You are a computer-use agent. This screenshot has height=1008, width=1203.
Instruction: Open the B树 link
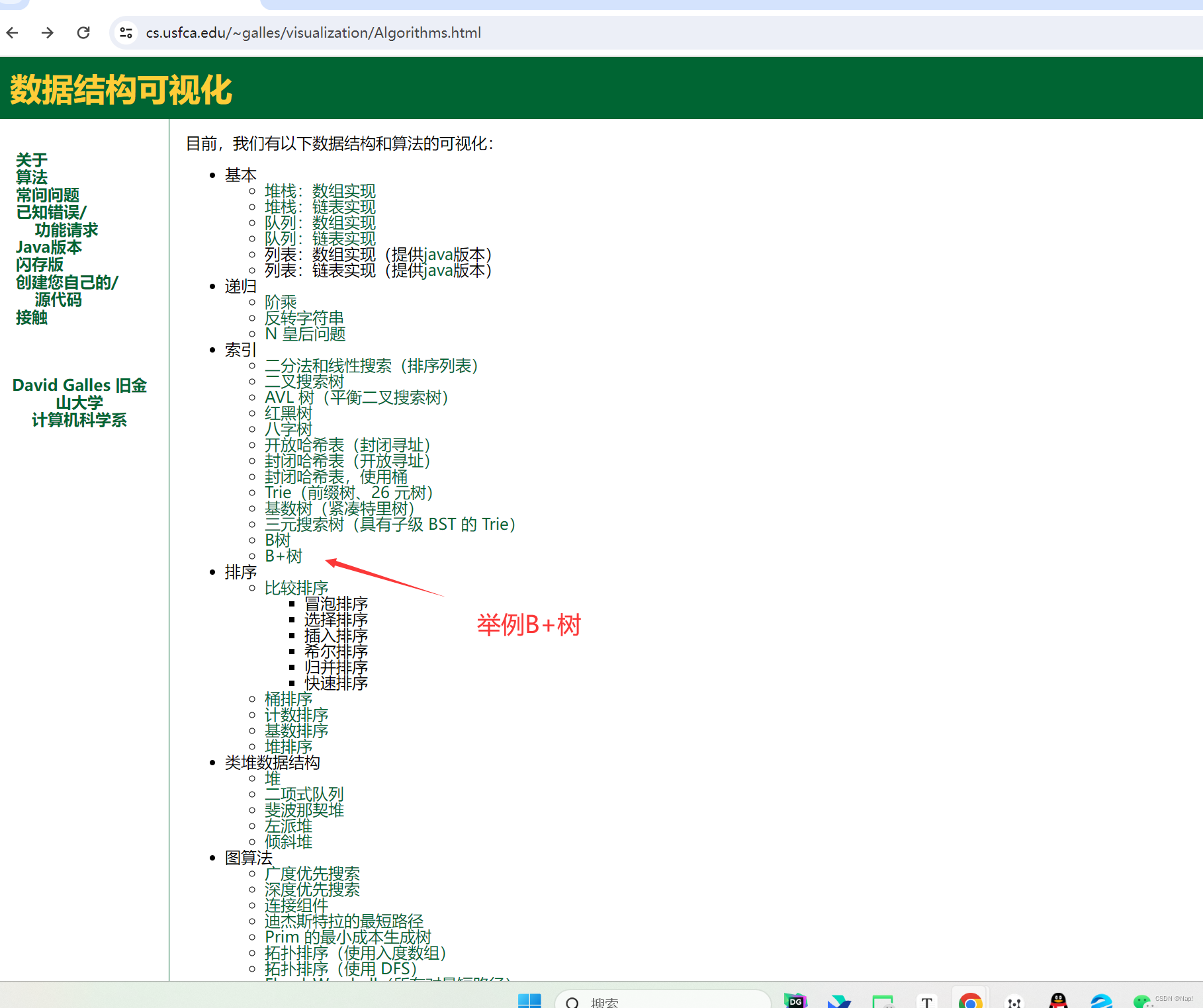pyautogui.click(x=277, y=540)
